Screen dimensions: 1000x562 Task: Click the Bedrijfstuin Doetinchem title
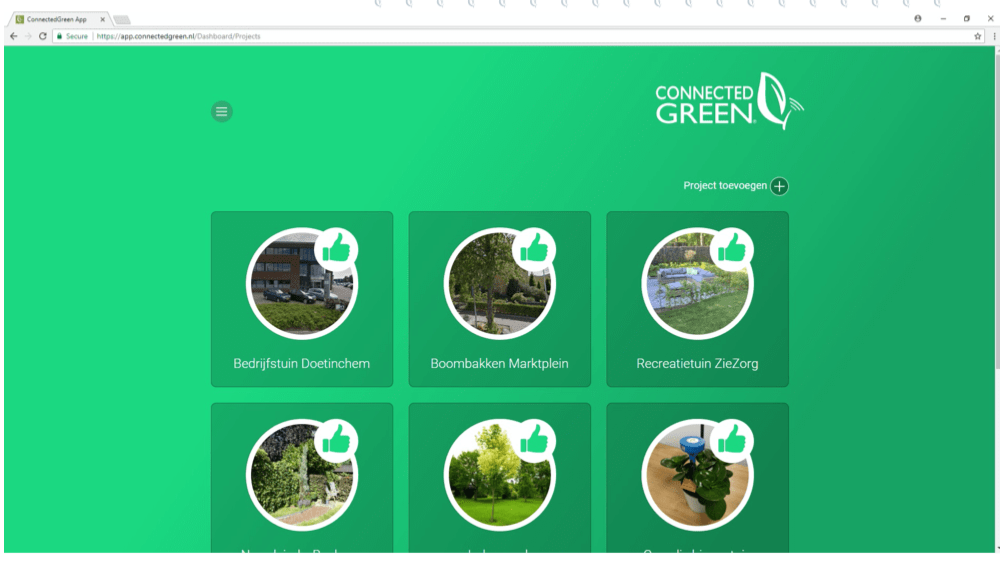tap(302, 364)
